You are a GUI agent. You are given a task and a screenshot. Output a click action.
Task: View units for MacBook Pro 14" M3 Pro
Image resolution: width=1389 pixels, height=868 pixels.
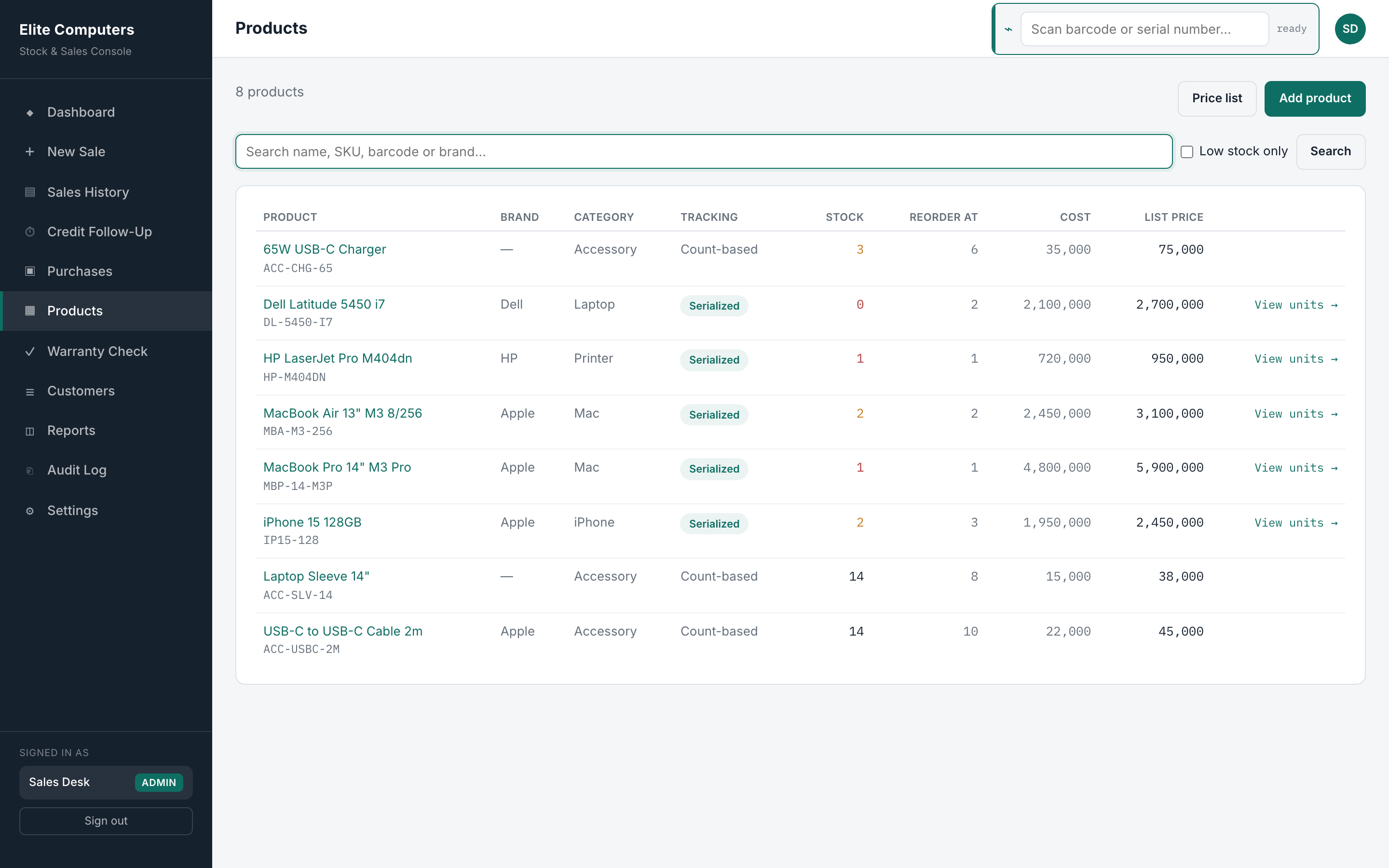pyautogui.click(x=1296, y=468)
